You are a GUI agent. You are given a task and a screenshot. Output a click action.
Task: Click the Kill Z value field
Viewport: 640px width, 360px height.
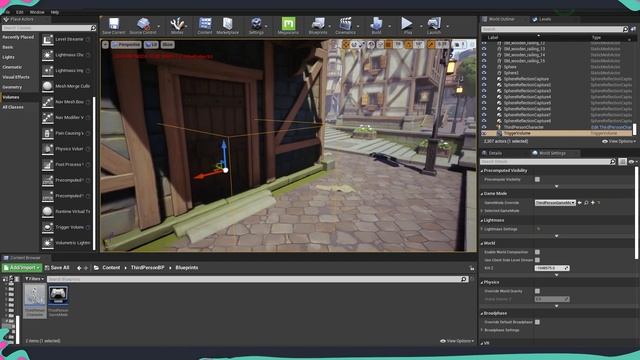tap(552, 268)
